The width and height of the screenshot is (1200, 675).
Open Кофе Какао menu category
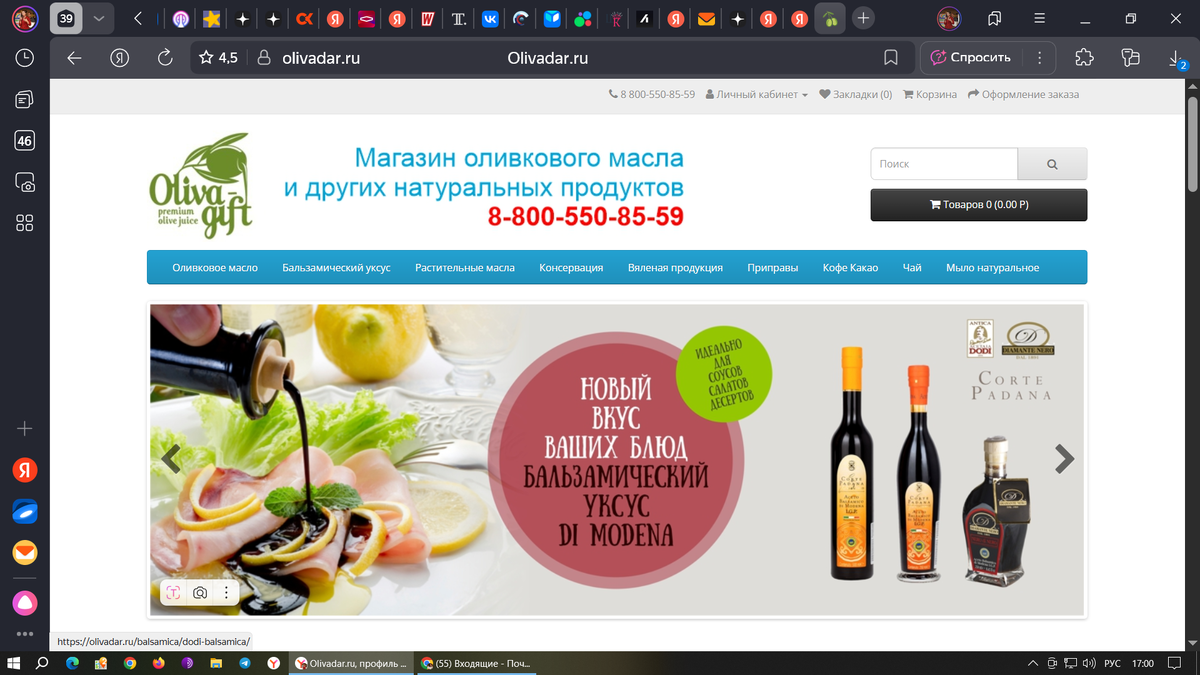click(850, 268)
